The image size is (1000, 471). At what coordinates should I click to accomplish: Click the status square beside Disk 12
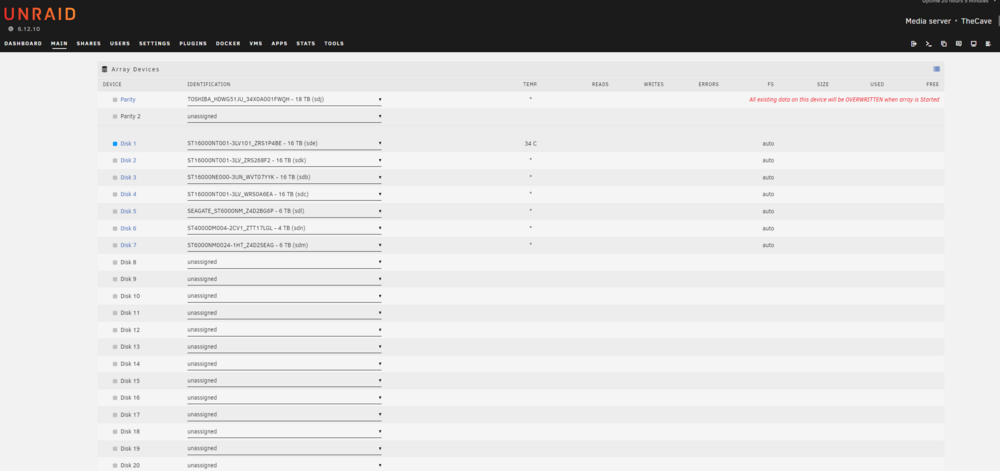click(115, 330)
